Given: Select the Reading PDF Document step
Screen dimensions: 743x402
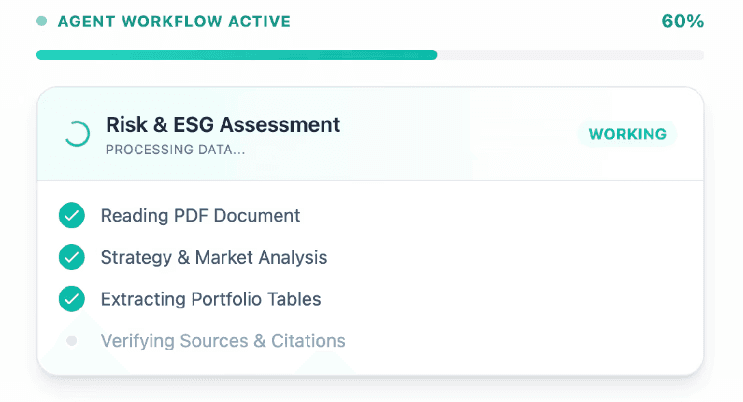Looking at the screenshot, I should point(200,215).
